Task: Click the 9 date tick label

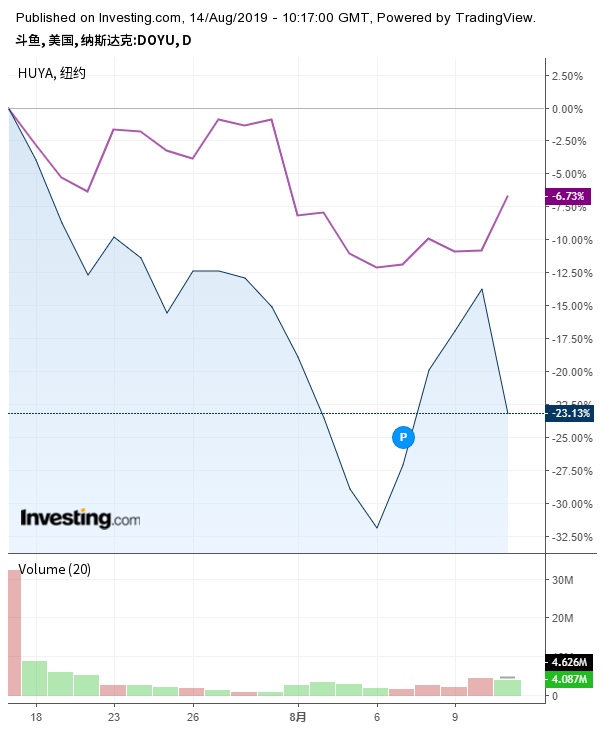Action: point(455,717)
